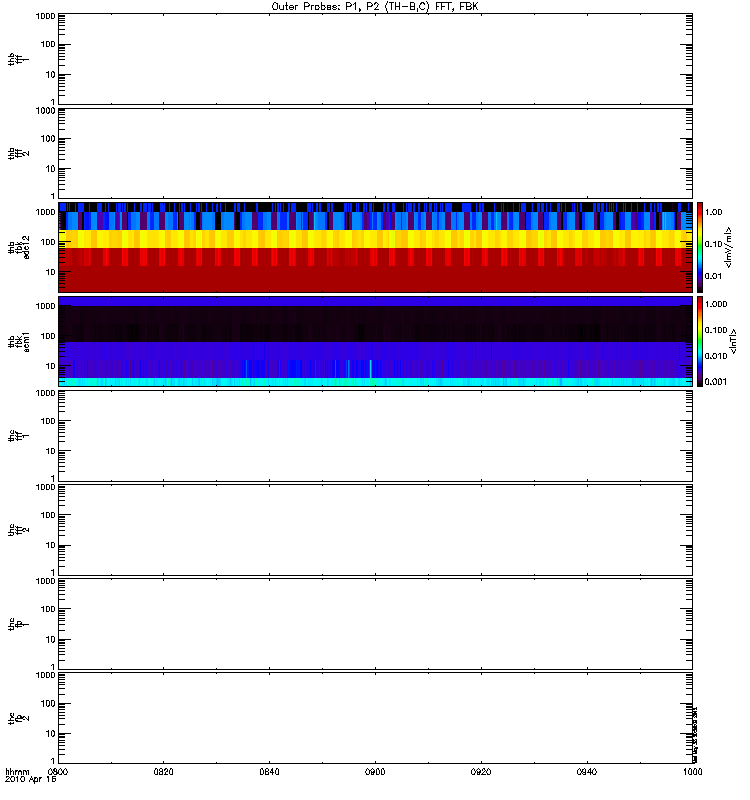Click the '0.100' value on scm1 color bar

[x=716, y=330]
